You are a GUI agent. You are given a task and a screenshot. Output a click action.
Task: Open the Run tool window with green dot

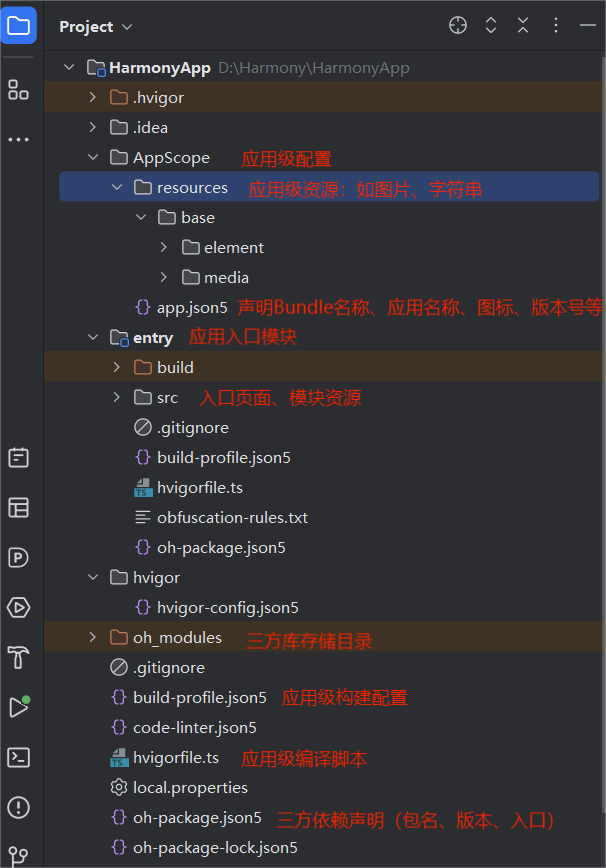coord(19,707)
